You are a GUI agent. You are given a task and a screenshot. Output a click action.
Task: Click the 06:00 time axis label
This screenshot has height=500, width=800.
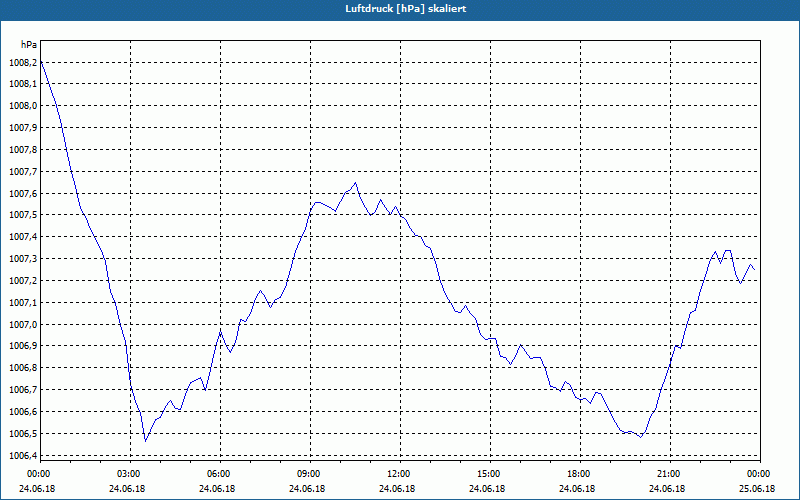(x=220, y=474)
